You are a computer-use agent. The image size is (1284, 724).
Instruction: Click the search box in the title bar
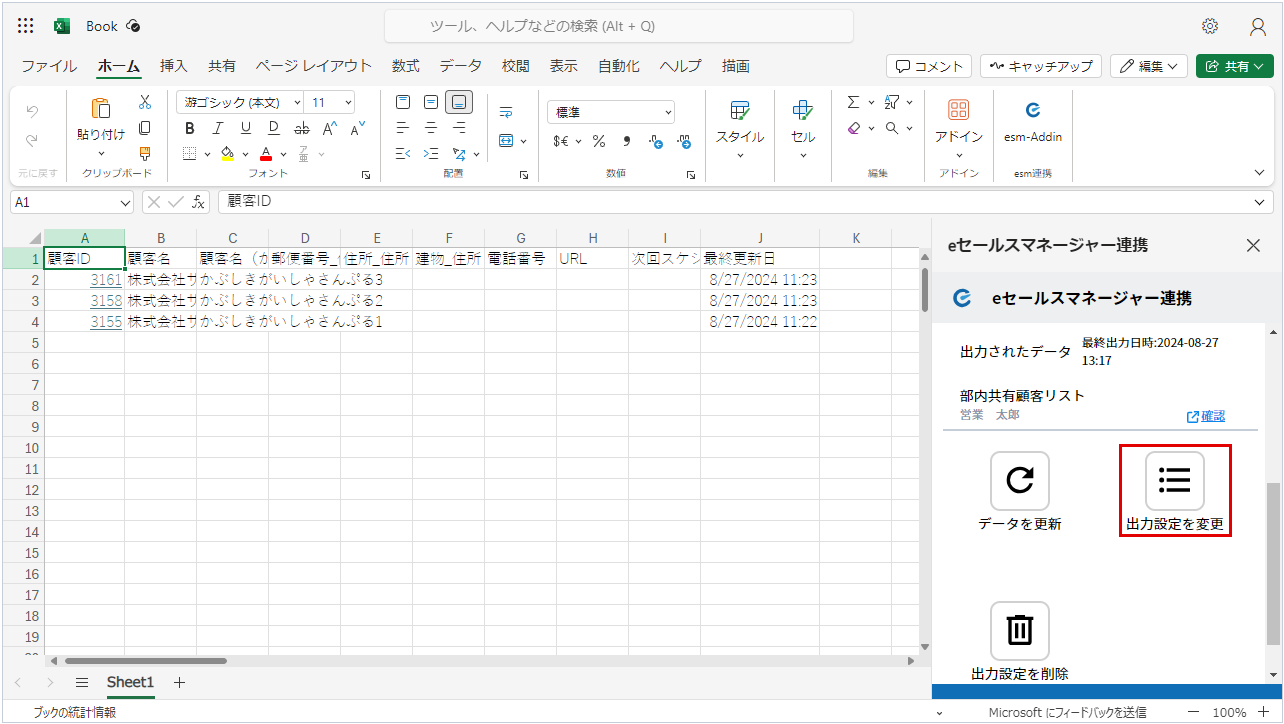coord(619,26)
